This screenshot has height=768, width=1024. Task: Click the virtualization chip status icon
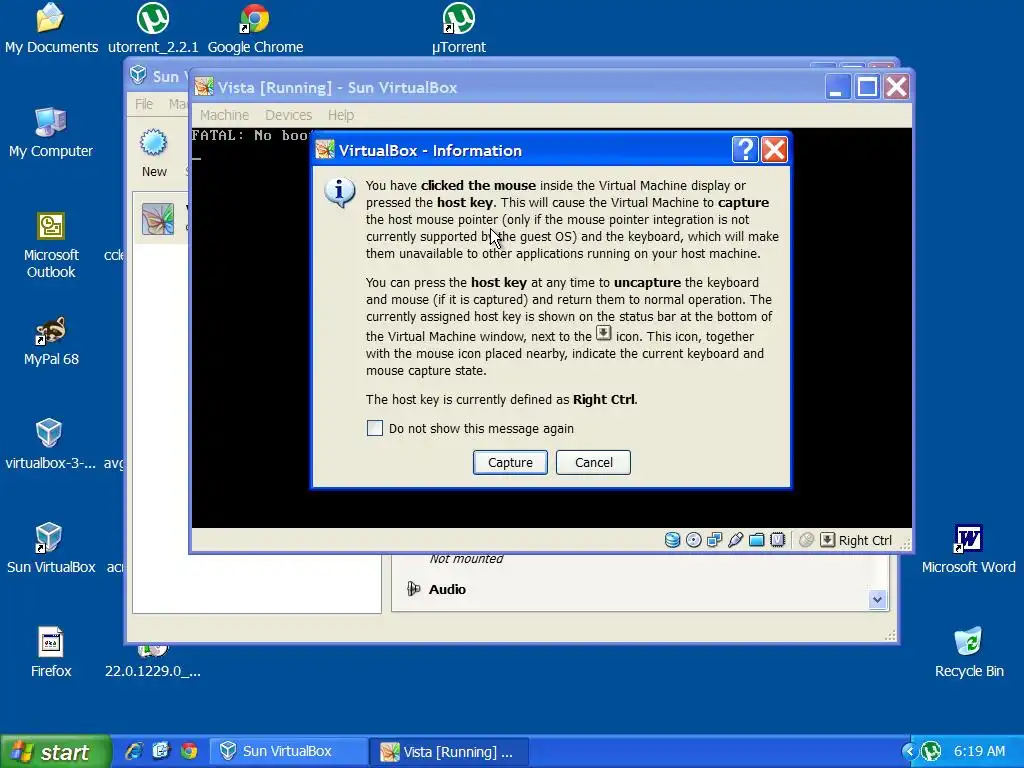pyautogui.click(x=777, y=540)
